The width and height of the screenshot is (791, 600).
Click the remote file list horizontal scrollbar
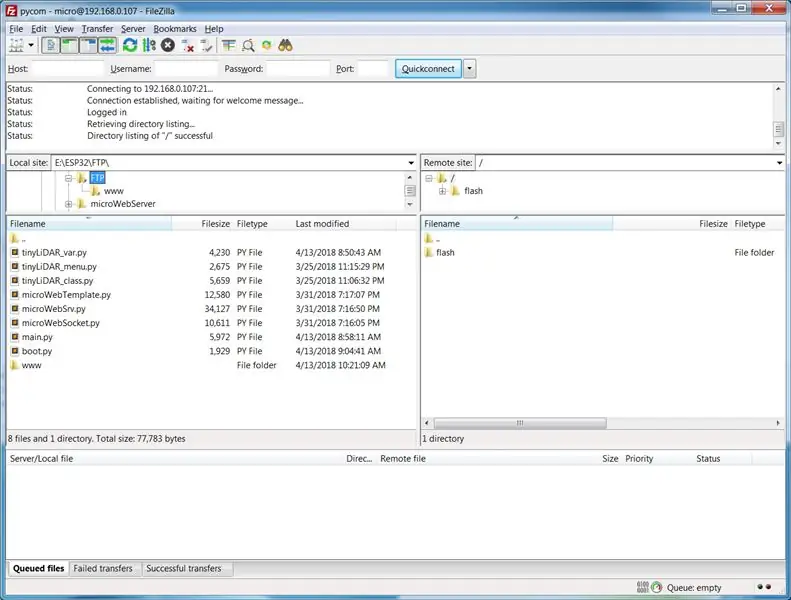[x=520, y=423]
